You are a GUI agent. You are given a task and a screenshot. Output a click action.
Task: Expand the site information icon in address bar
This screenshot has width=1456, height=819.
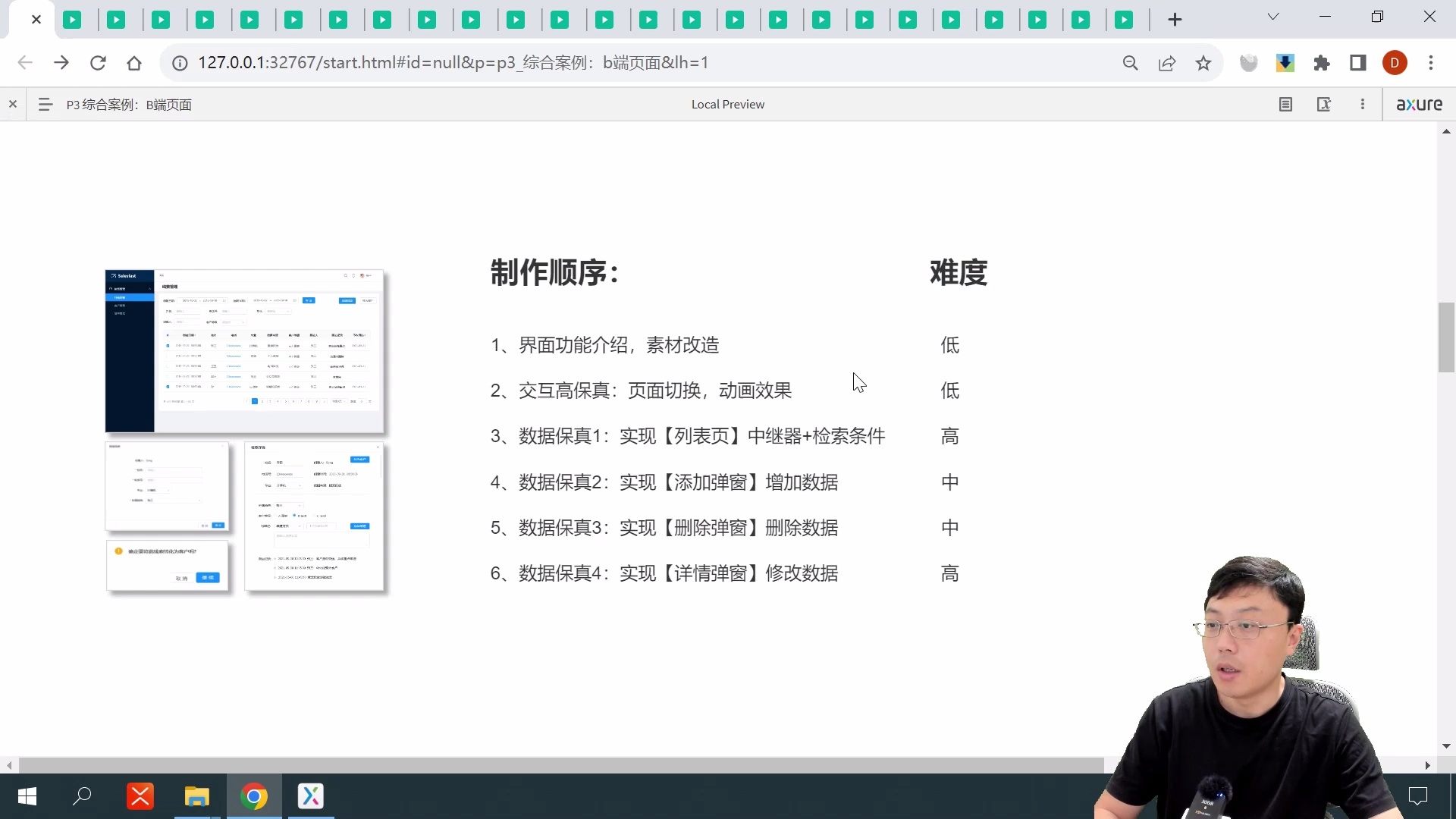(x=180, y=63)
